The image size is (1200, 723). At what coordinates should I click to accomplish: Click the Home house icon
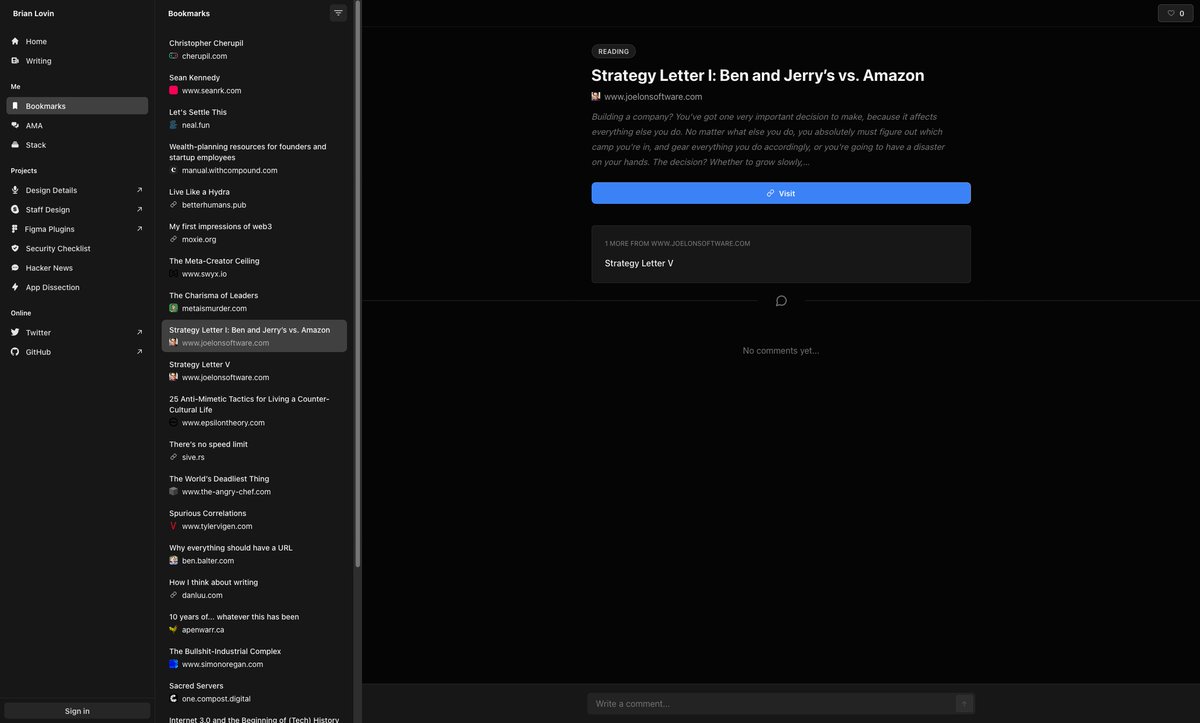click(x=15, y=42)
